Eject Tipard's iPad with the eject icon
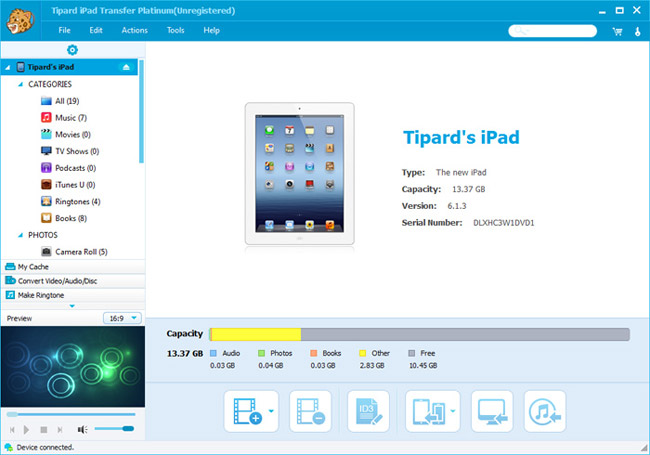 tap(126, 67)
